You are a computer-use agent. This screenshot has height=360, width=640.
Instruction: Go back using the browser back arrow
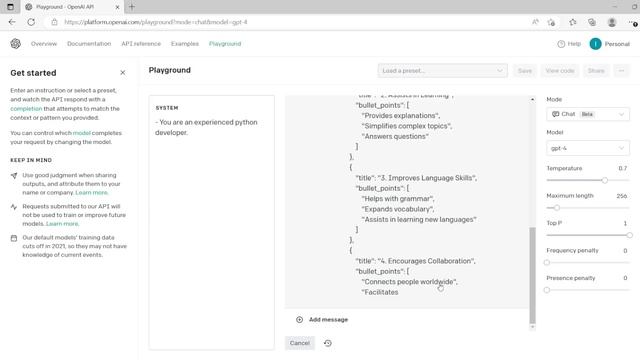point(12,22)
